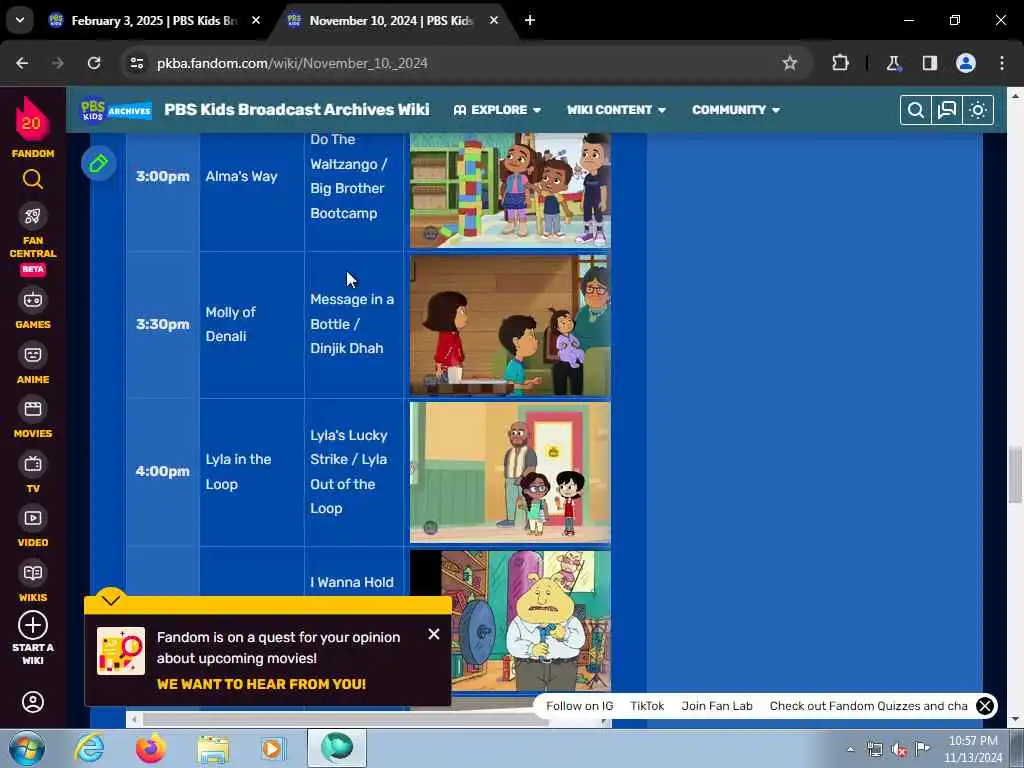Open the Windows Start button
The image size is (1024, 768).
[27, 748]
